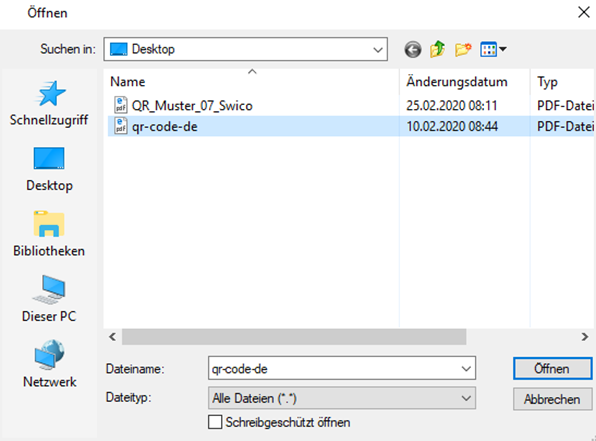This screenshot has height=441, width=596.
Task: Sort by the Änderungsdatum column header
Action: coord(464,82)
